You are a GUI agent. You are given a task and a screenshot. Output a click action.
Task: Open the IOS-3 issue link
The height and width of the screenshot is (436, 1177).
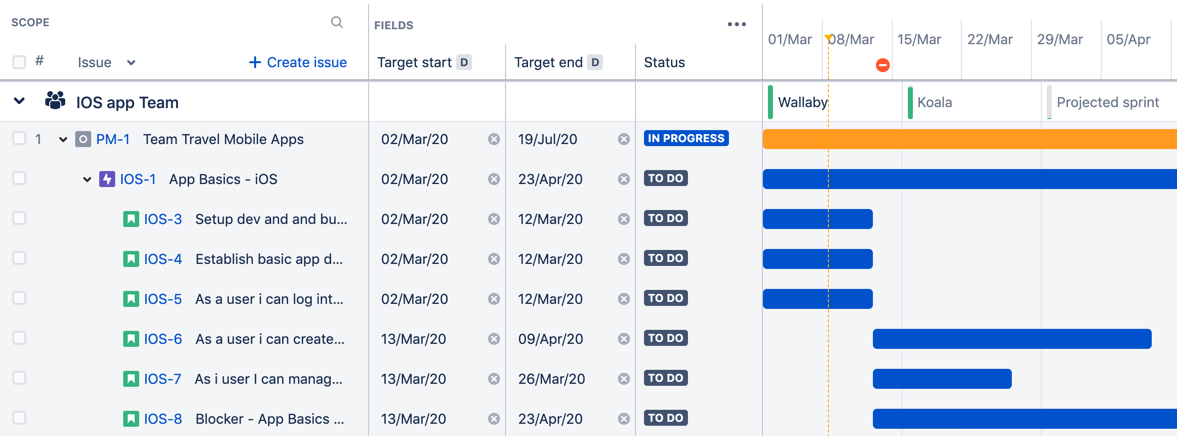click(x=163, y=219)
